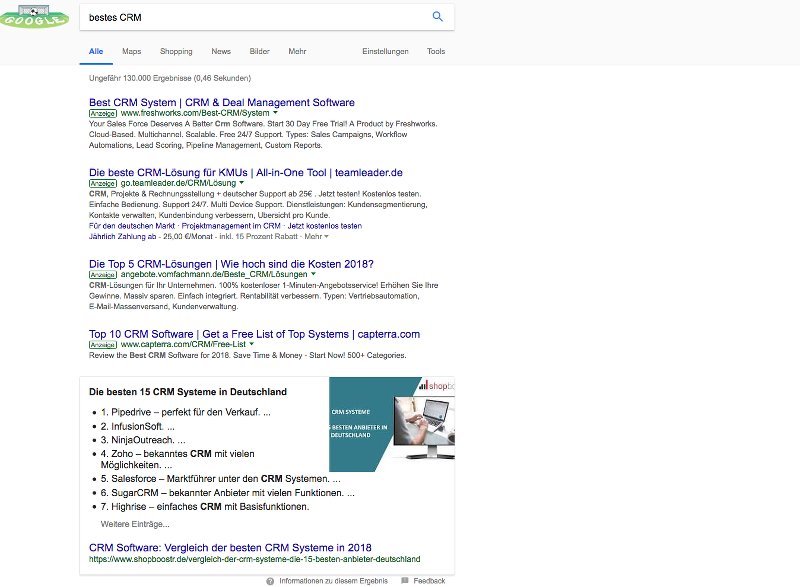The height and width of the screenshot is (587, 800).
Task: Click the Google doodle logo
Action: point(34,16)
